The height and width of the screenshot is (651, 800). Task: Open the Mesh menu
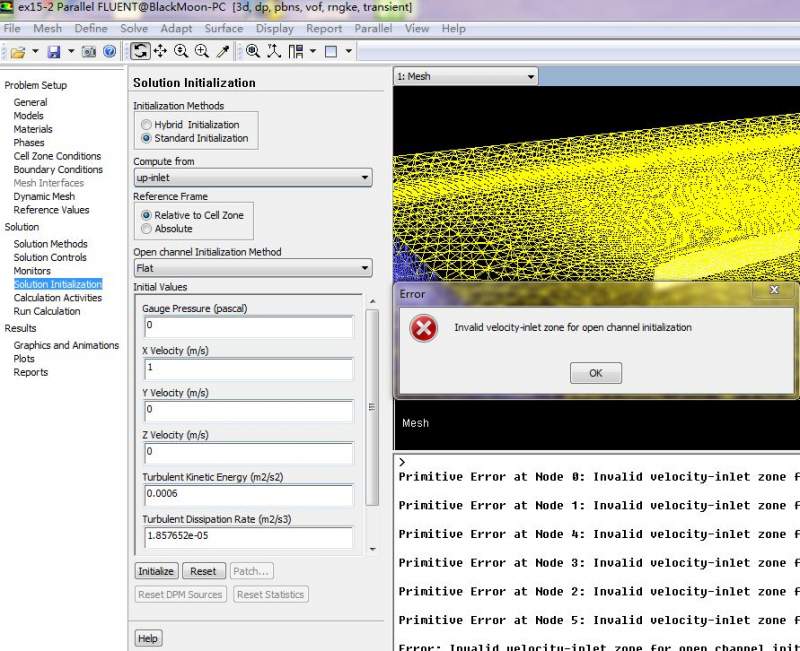[x=47, y=29]
